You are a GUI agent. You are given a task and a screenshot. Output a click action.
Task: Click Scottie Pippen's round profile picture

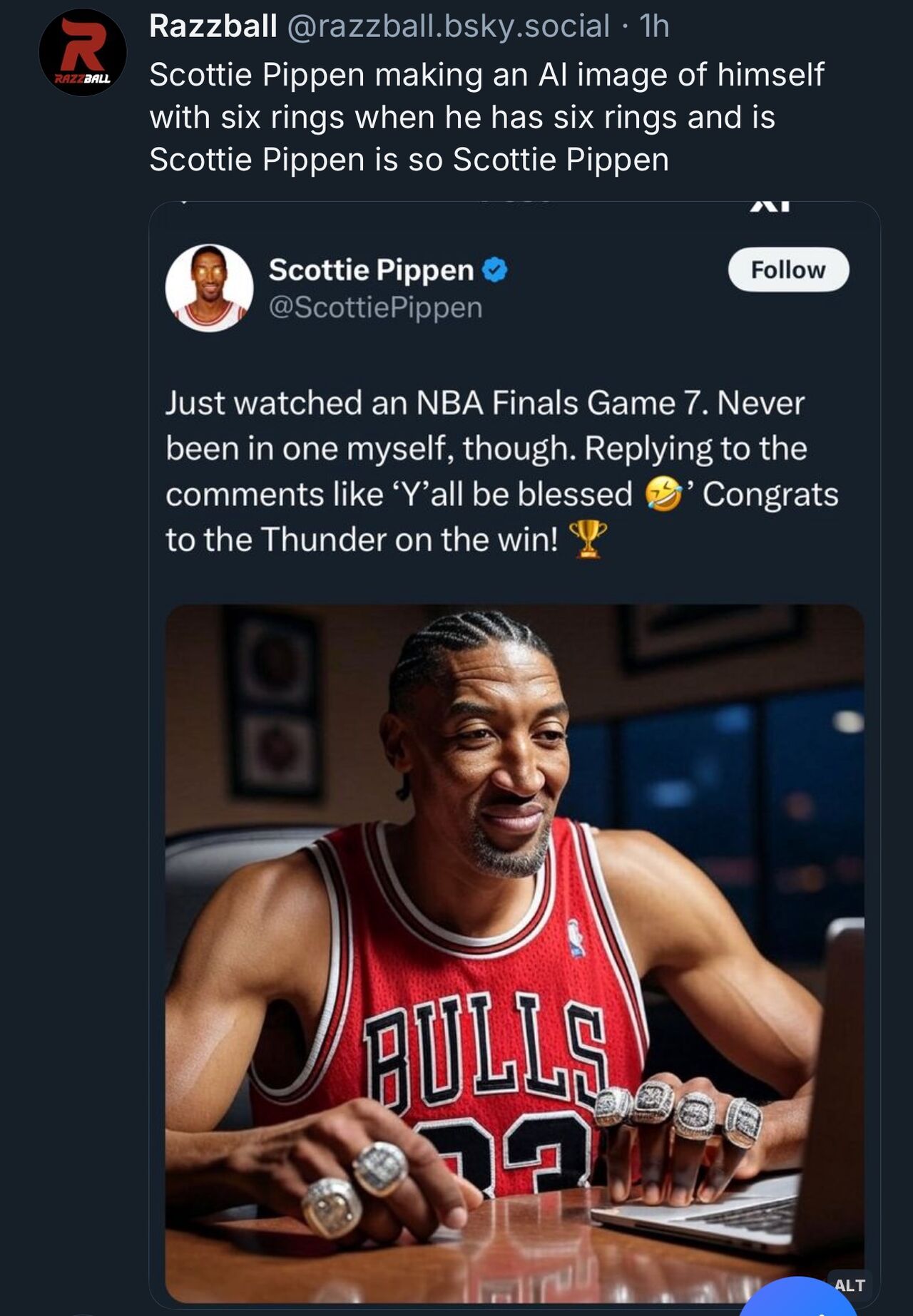click(209, 287)
